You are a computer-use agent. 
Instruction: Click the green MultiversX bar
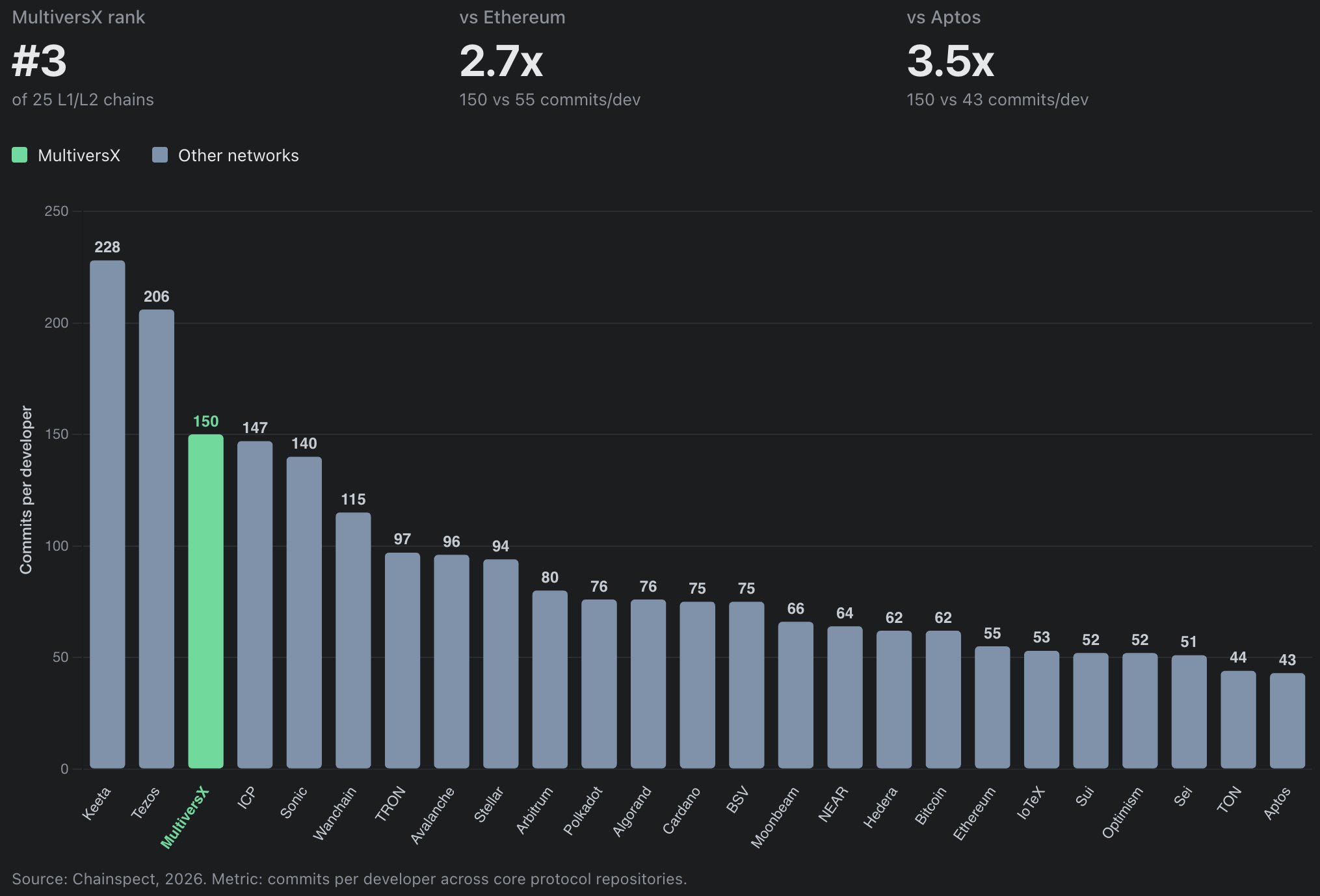(205, 601)
